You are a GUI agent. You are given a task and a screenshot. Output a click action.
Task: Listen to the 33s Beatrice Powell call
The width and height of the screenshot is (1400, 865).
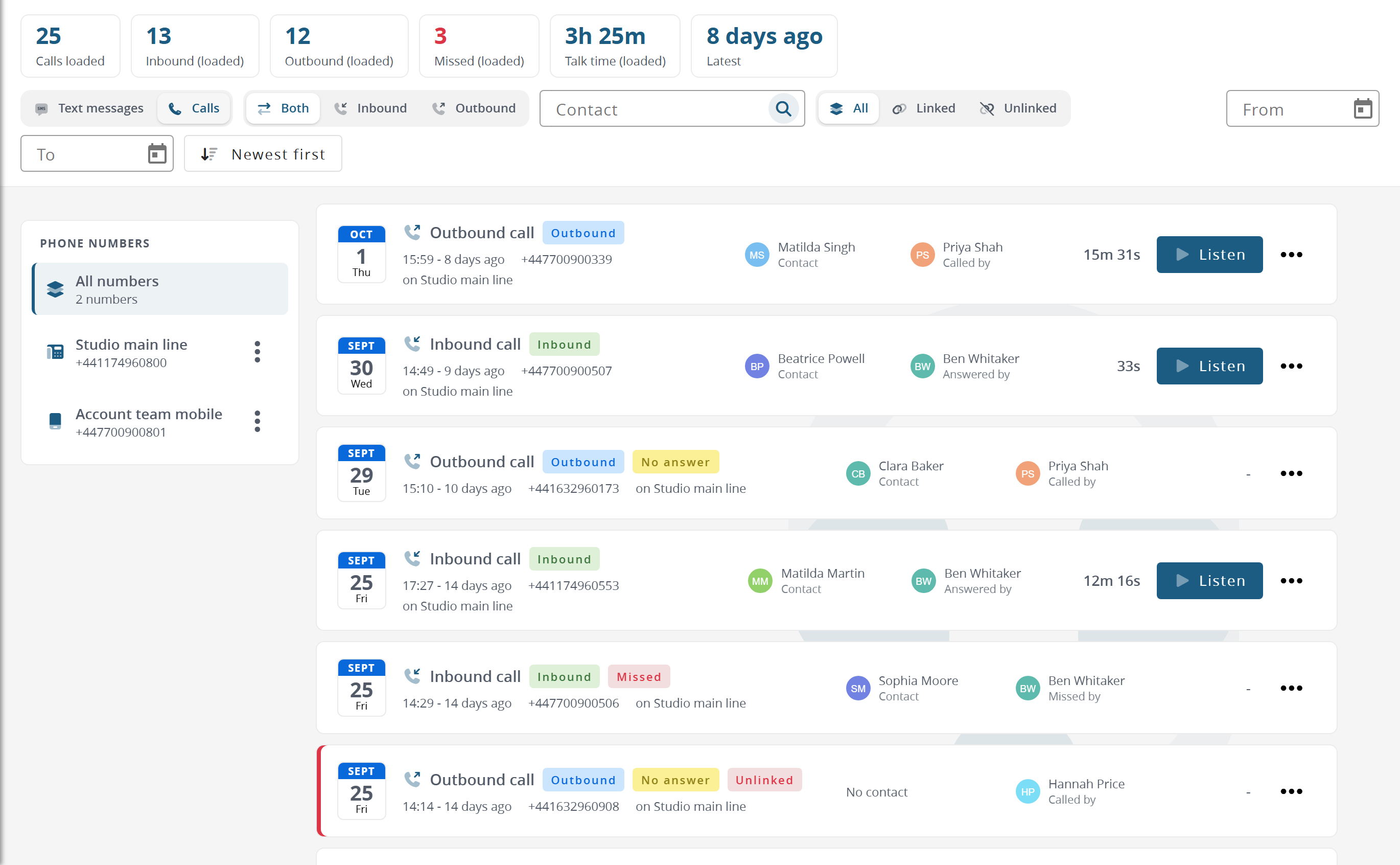[1209, 366]
